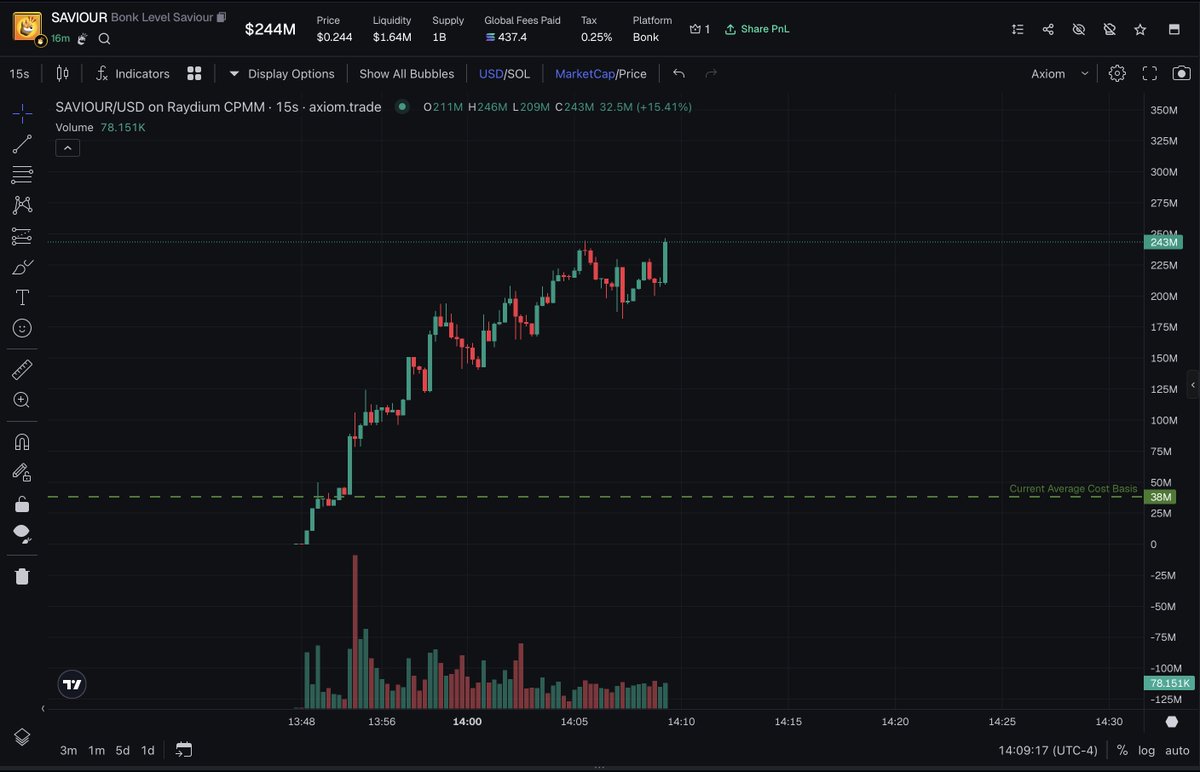1200x772 pixels.
Task: Open the timezone menu 14:09:17 (UTC-4)
Action: 1047,750
